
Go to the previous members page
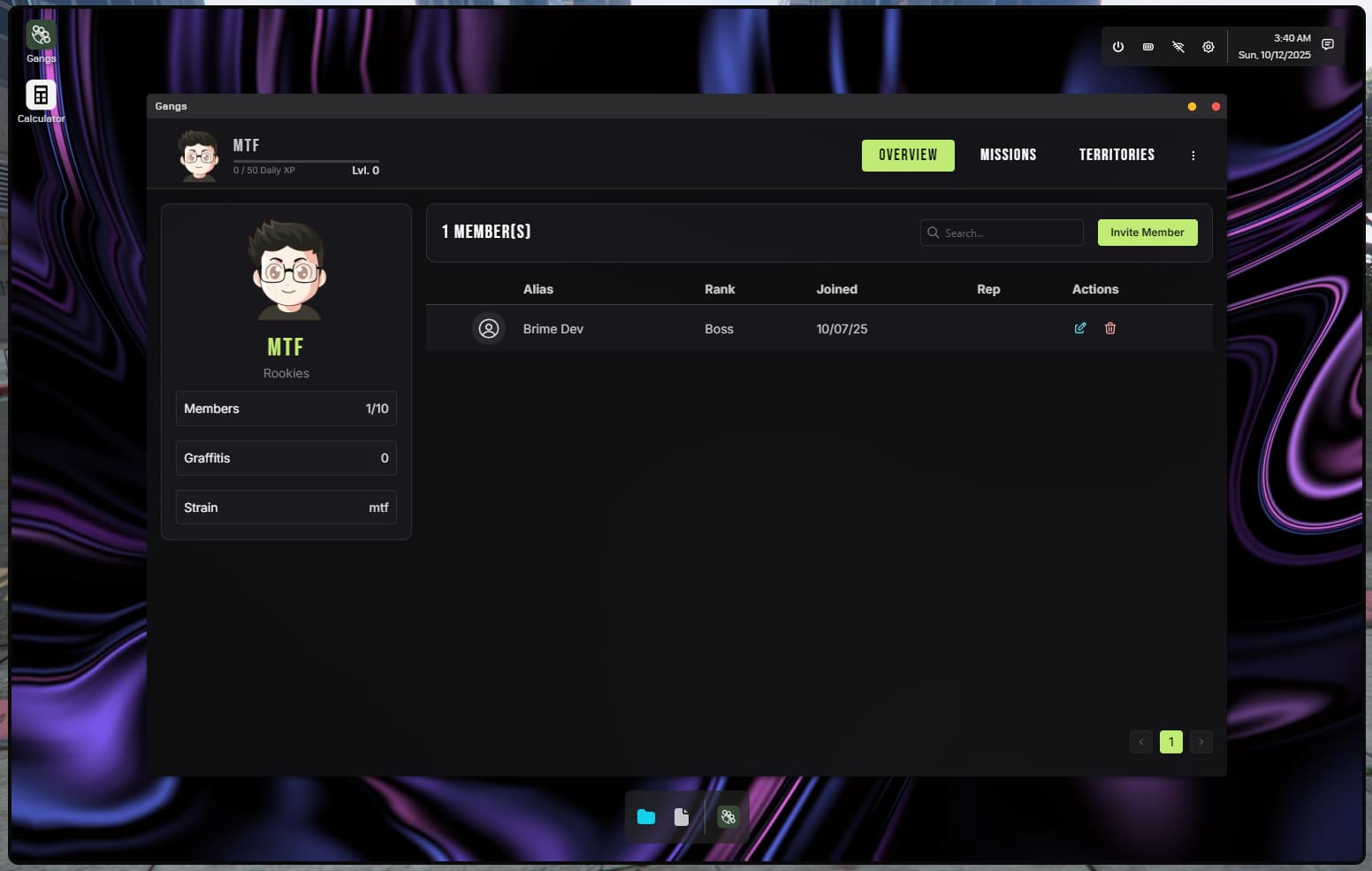[1141, 742]
